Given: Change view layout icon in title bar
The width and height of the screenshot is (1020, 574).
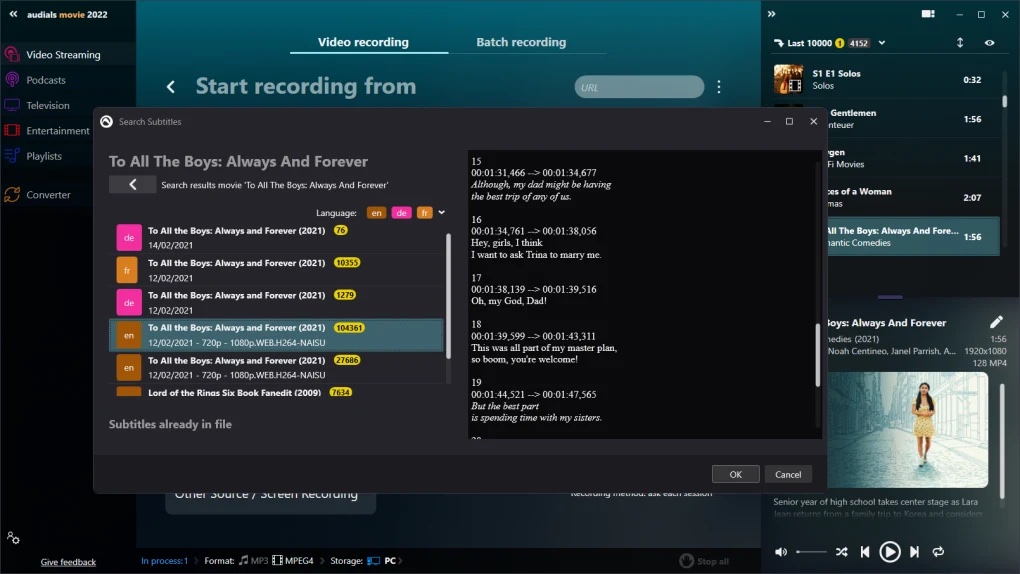Looking at the screenshot, I should click(928, 14).
